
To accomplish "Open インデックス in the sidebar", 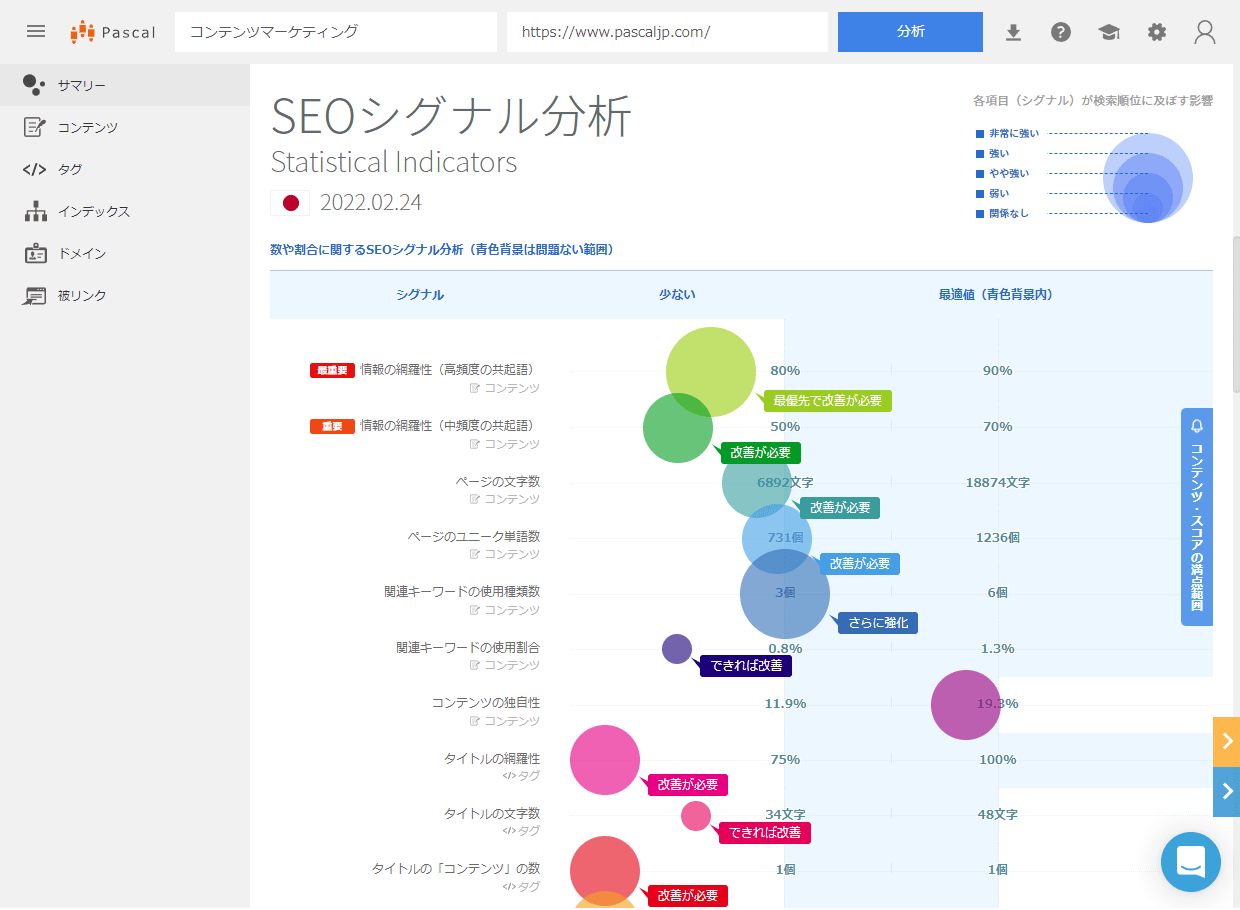I will [93, 212].
